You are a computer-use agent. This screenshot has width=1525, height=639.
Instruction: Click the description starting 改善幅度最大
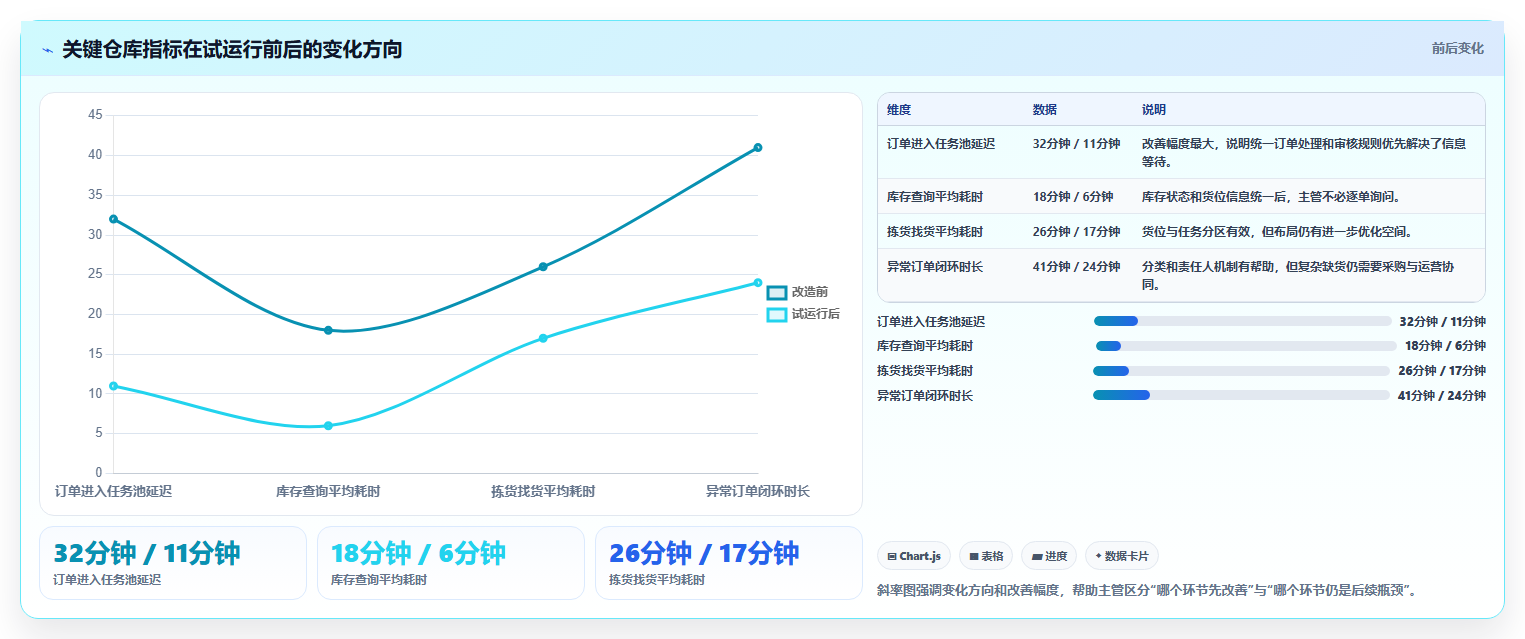point(1304,153)
